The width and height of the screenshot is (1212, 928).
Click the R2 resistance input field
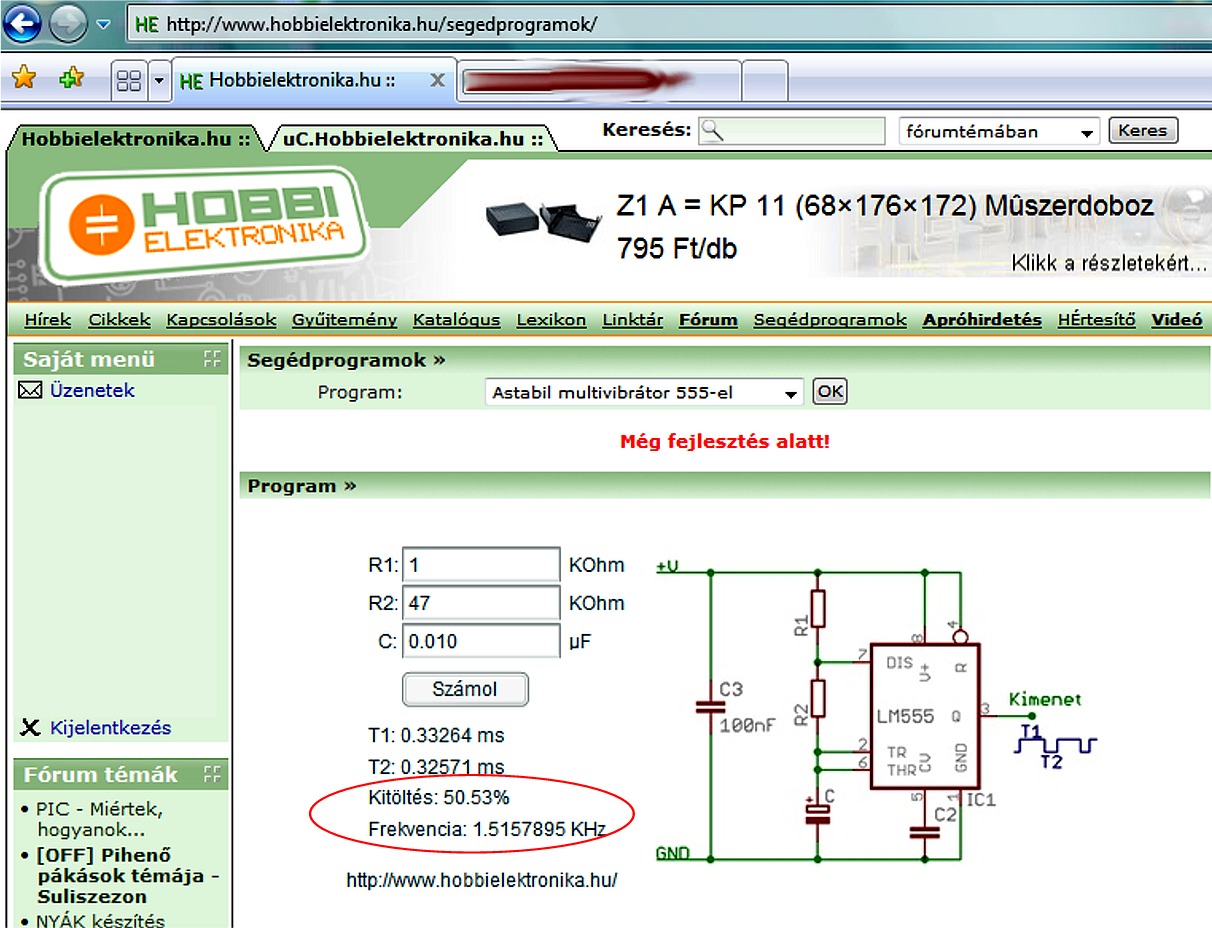pyautogui.click(x=481, y=603)
